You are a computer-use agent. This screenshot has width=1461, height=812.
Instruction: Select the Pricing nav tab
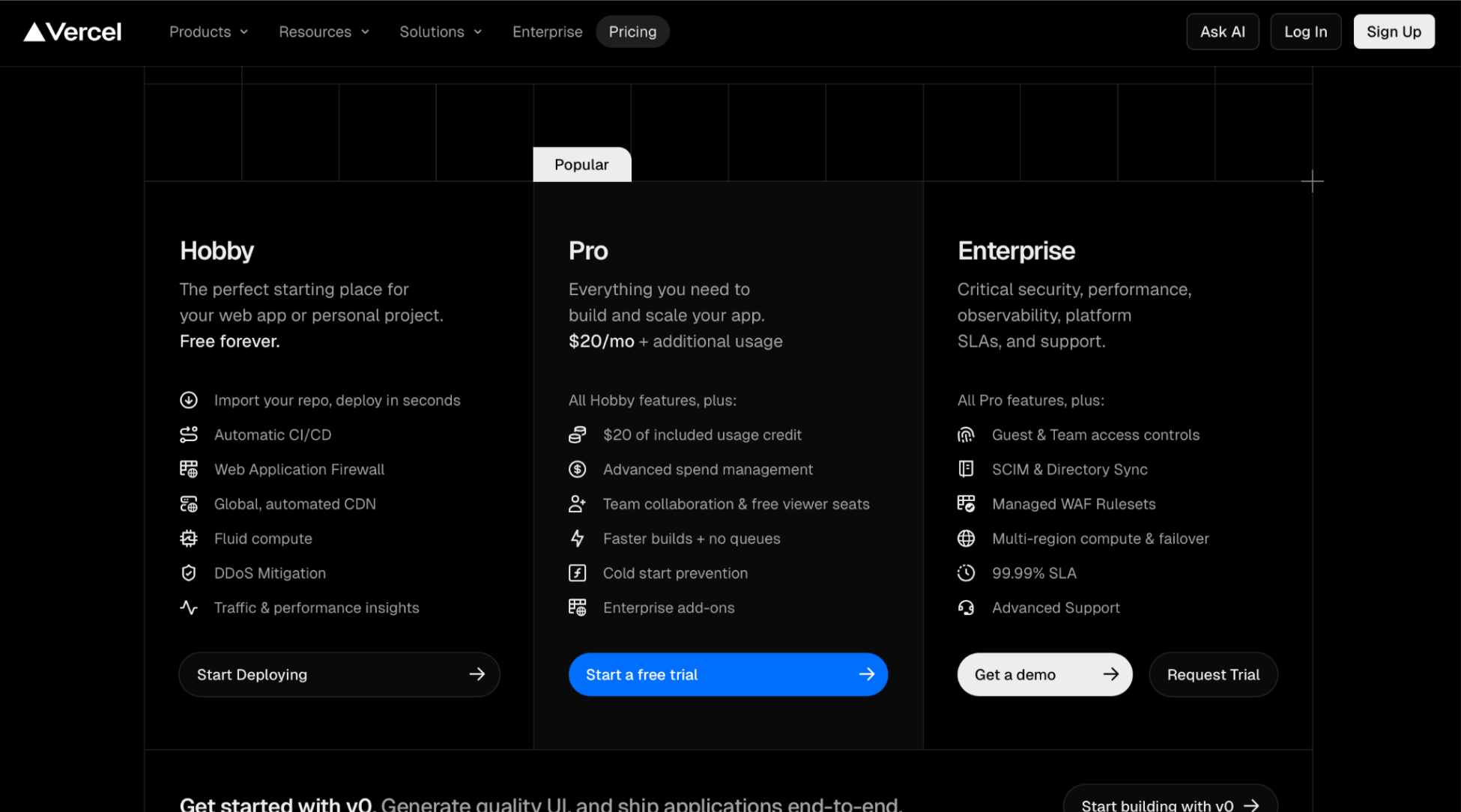632,31
